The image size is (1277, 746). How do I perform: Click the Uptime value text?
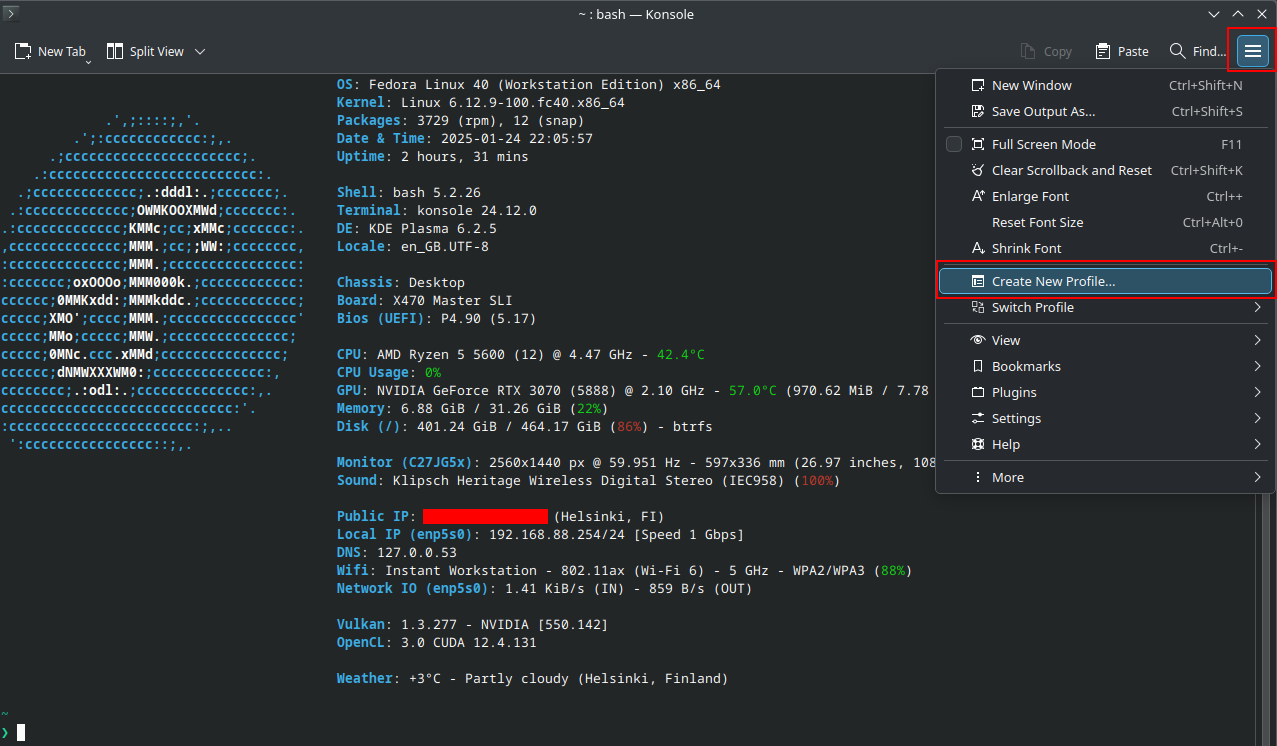coord(464,156)
